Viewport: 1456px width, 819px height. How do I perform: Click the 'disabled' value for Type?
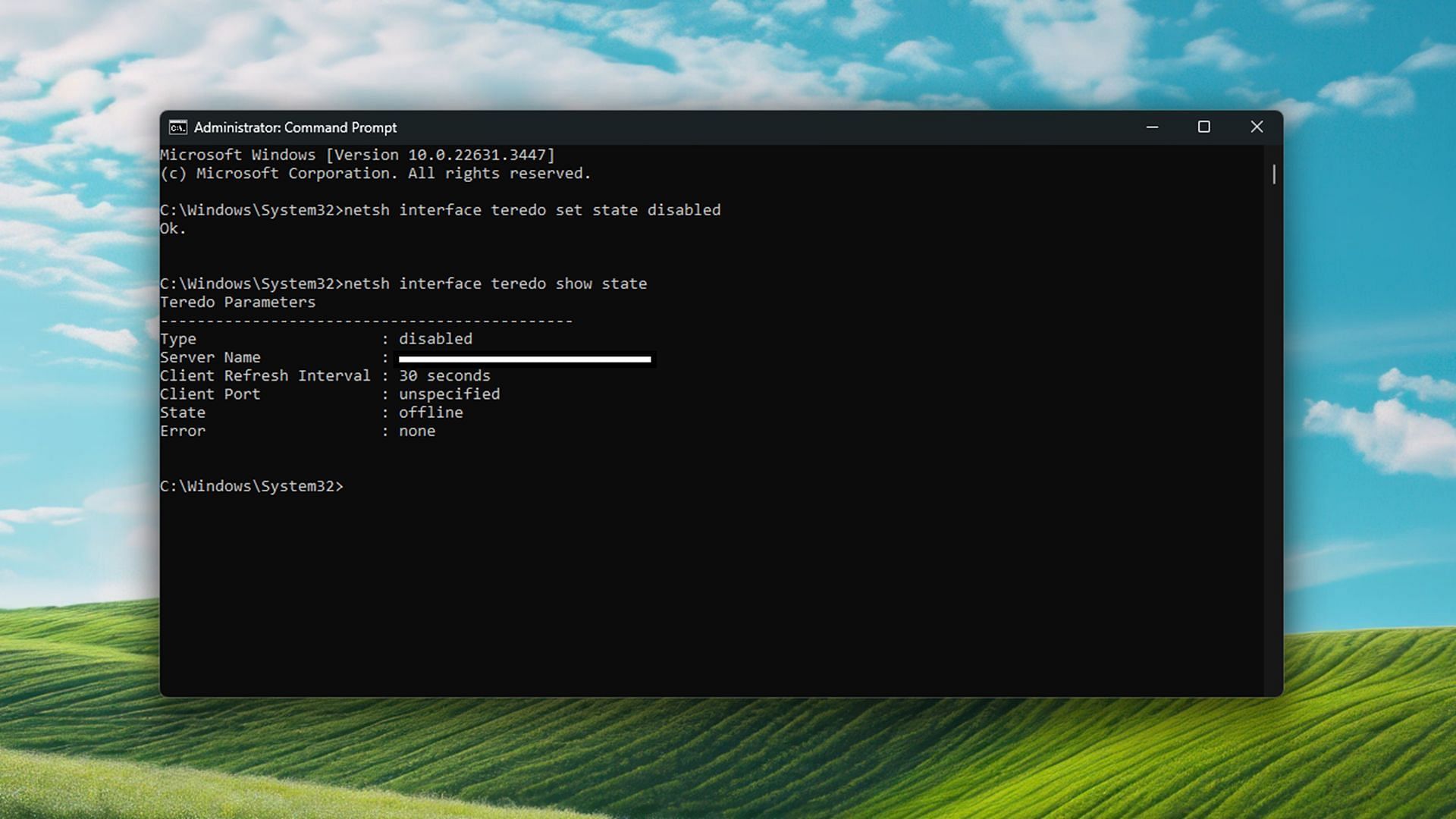click(x=435, y=339)
